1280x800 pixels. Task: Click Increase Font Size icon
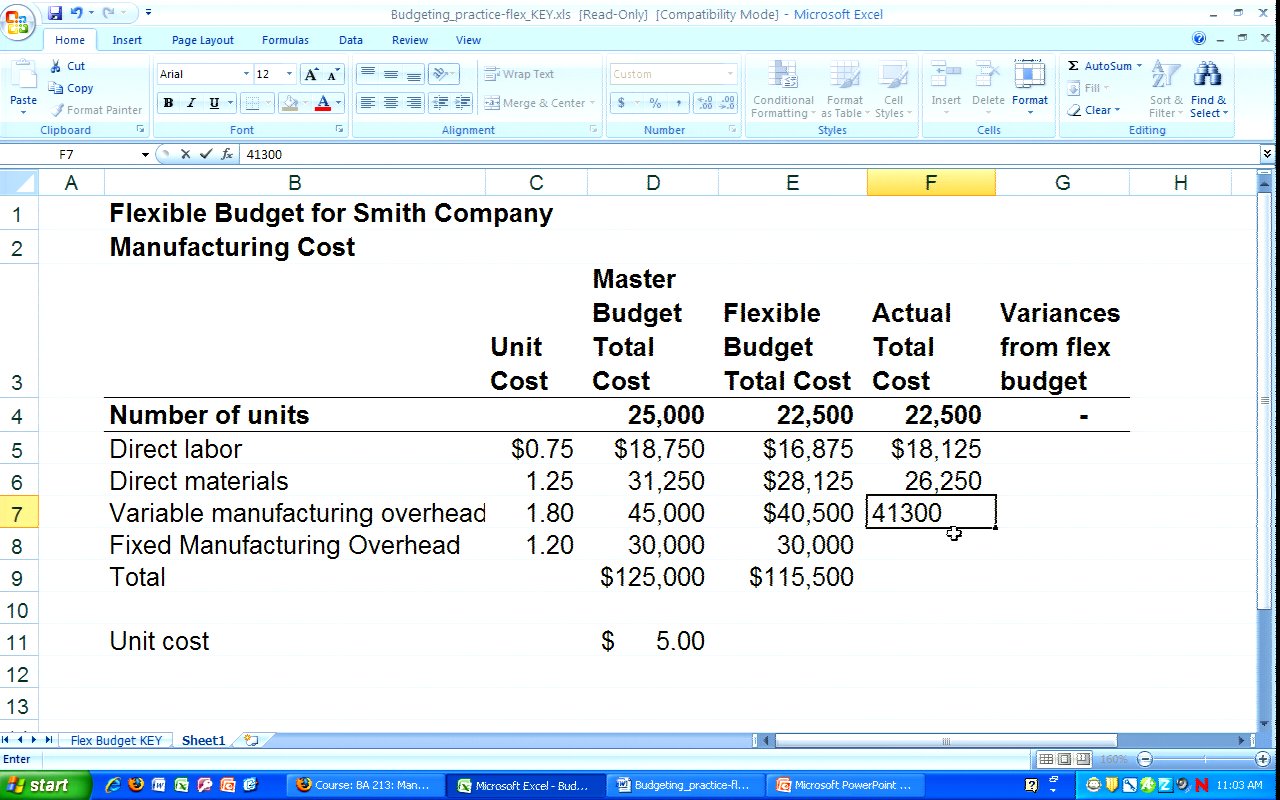pos(311,74)
